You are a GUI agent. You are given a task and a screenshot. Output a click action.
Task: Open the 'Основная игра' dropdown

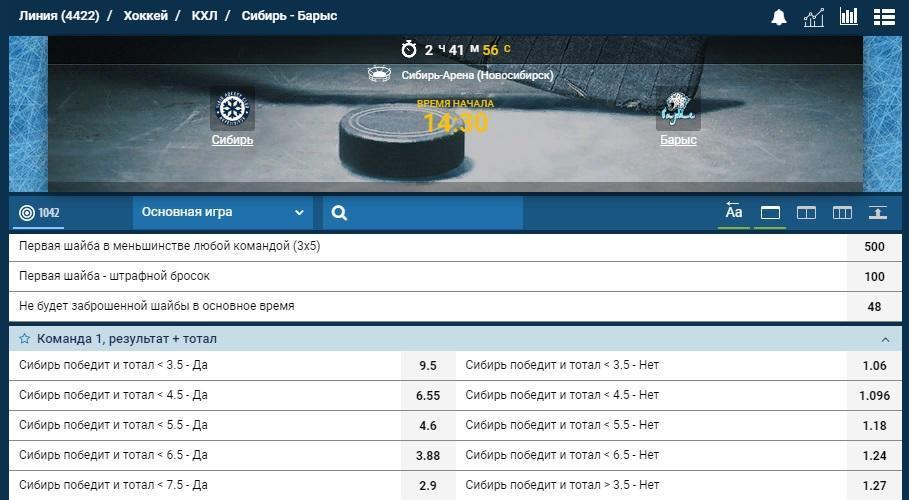(222, 212)
